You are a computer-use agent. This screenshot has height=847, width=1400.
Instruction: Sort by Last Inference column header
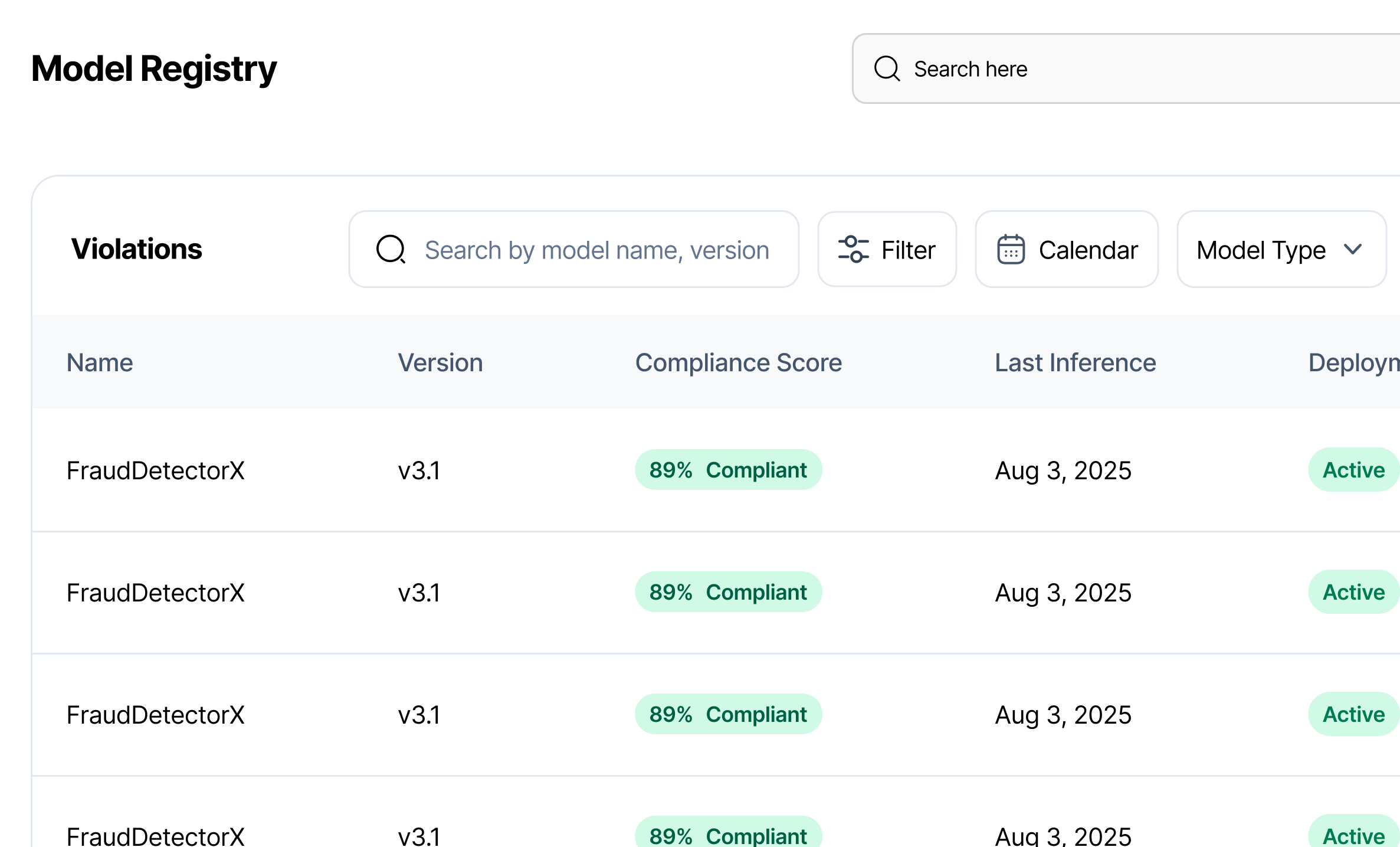pos(1075,362)
